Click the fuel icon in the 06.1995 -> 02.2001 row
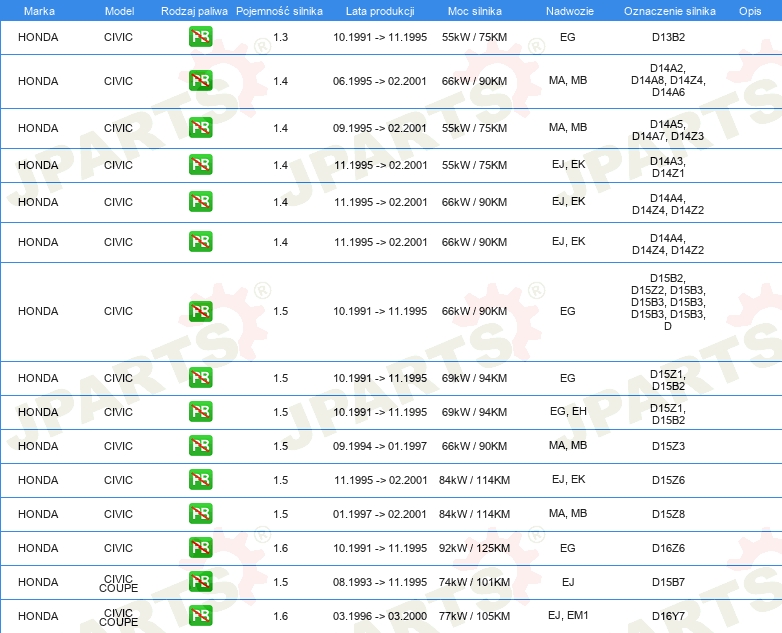This screenshot has width=782, height=633. (x=200, y=81)
